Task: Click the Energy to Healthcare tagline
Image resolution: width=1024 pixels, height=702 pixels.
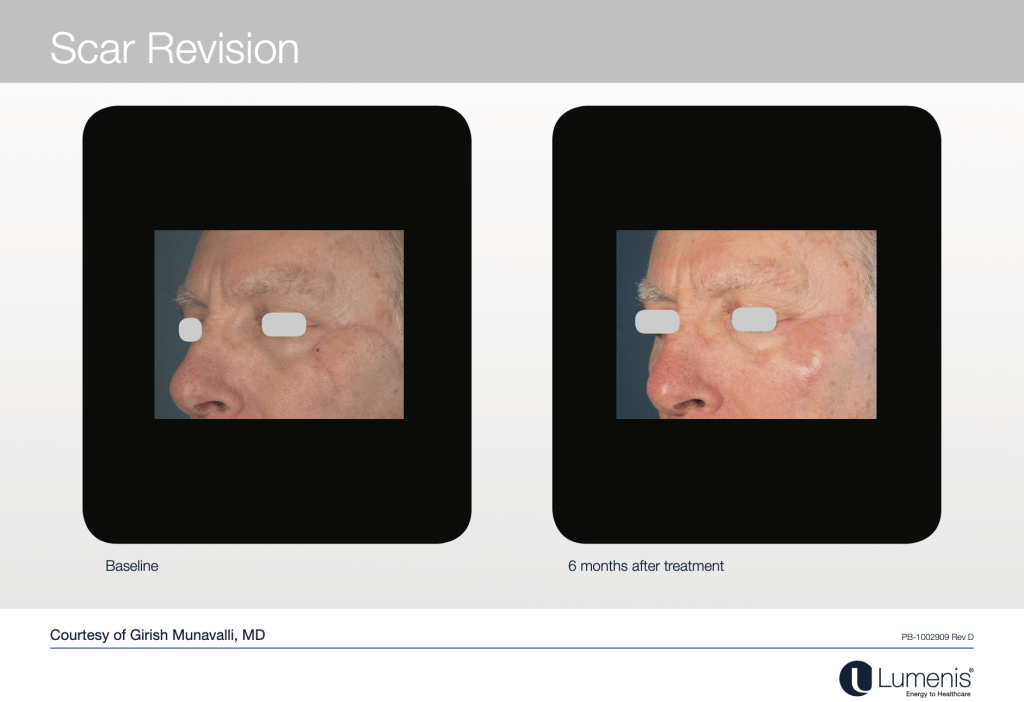Action: point(938,694)
